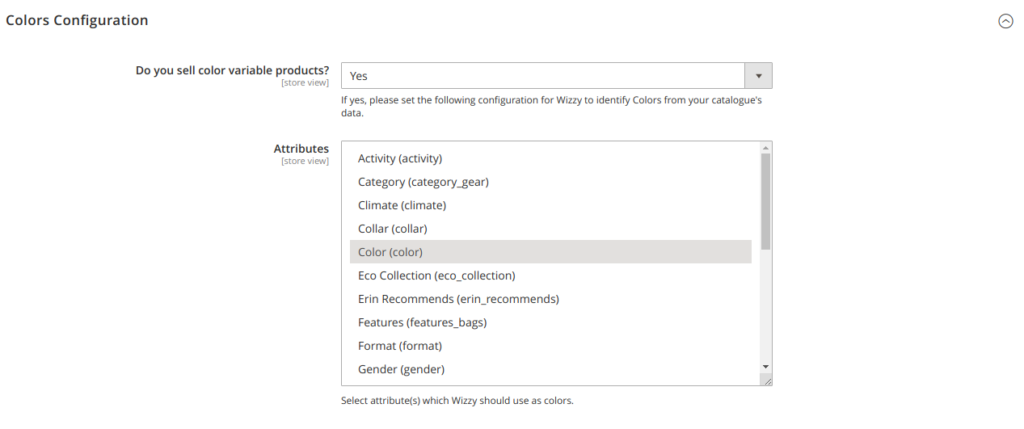Collapse the Colors Configuration section chevron
1024x429 pixels.
point(1005,22)
